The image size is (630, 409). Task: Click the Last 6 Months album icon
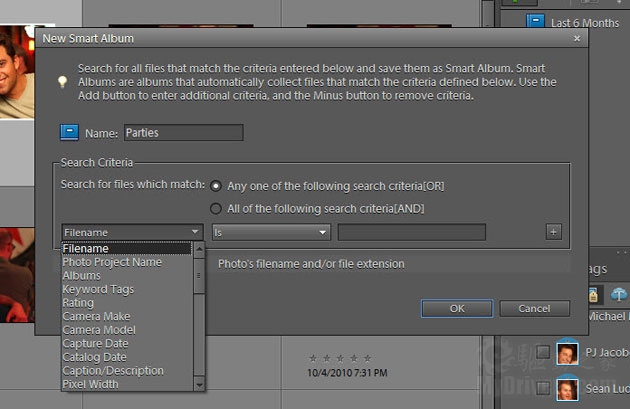tap(536, 22)
